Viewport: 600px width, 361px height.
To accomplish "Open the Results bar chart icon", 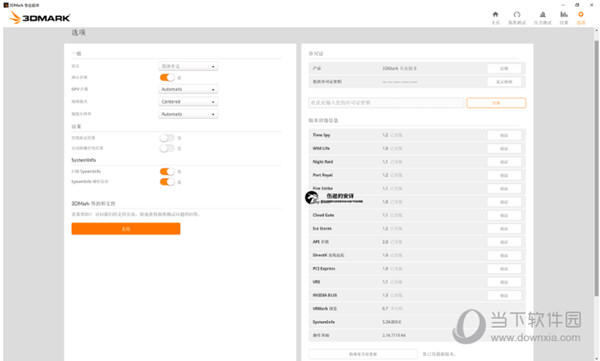I will (x=564, y=15).
